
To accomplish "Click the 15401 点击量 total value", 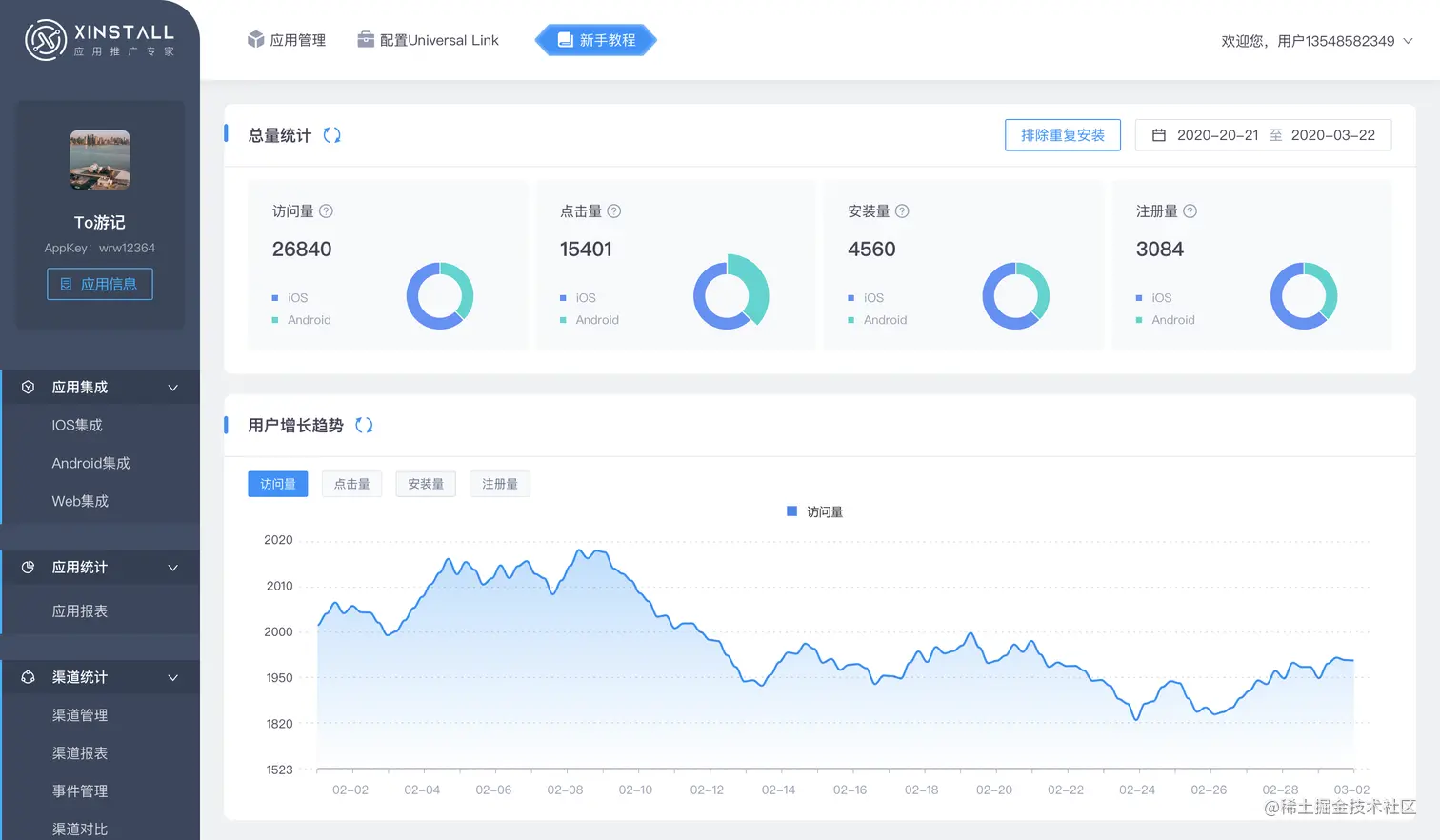I will click(x=586, y=250).
